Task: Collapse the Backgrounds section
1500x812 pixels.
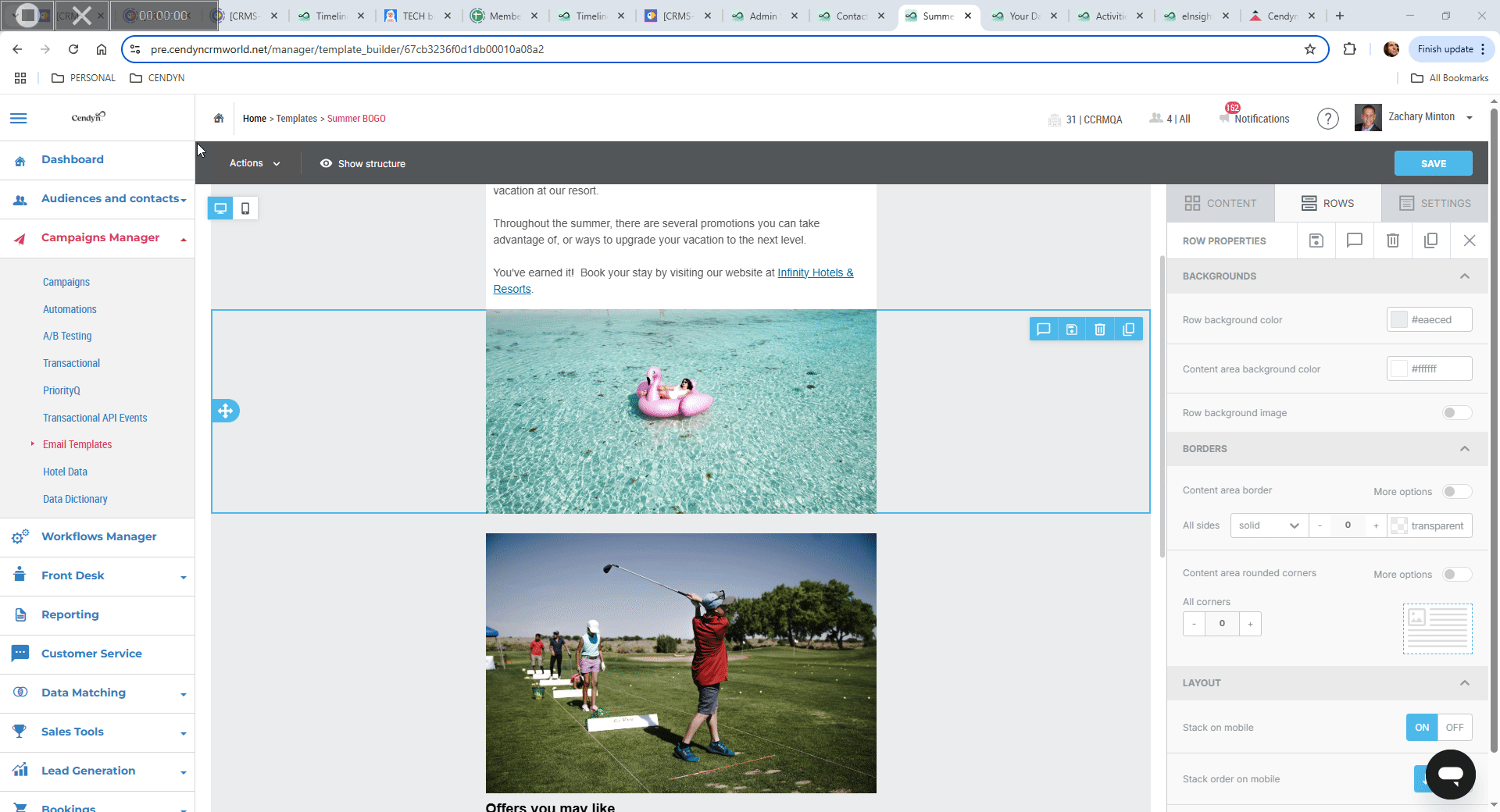Action: (1465, 276)
